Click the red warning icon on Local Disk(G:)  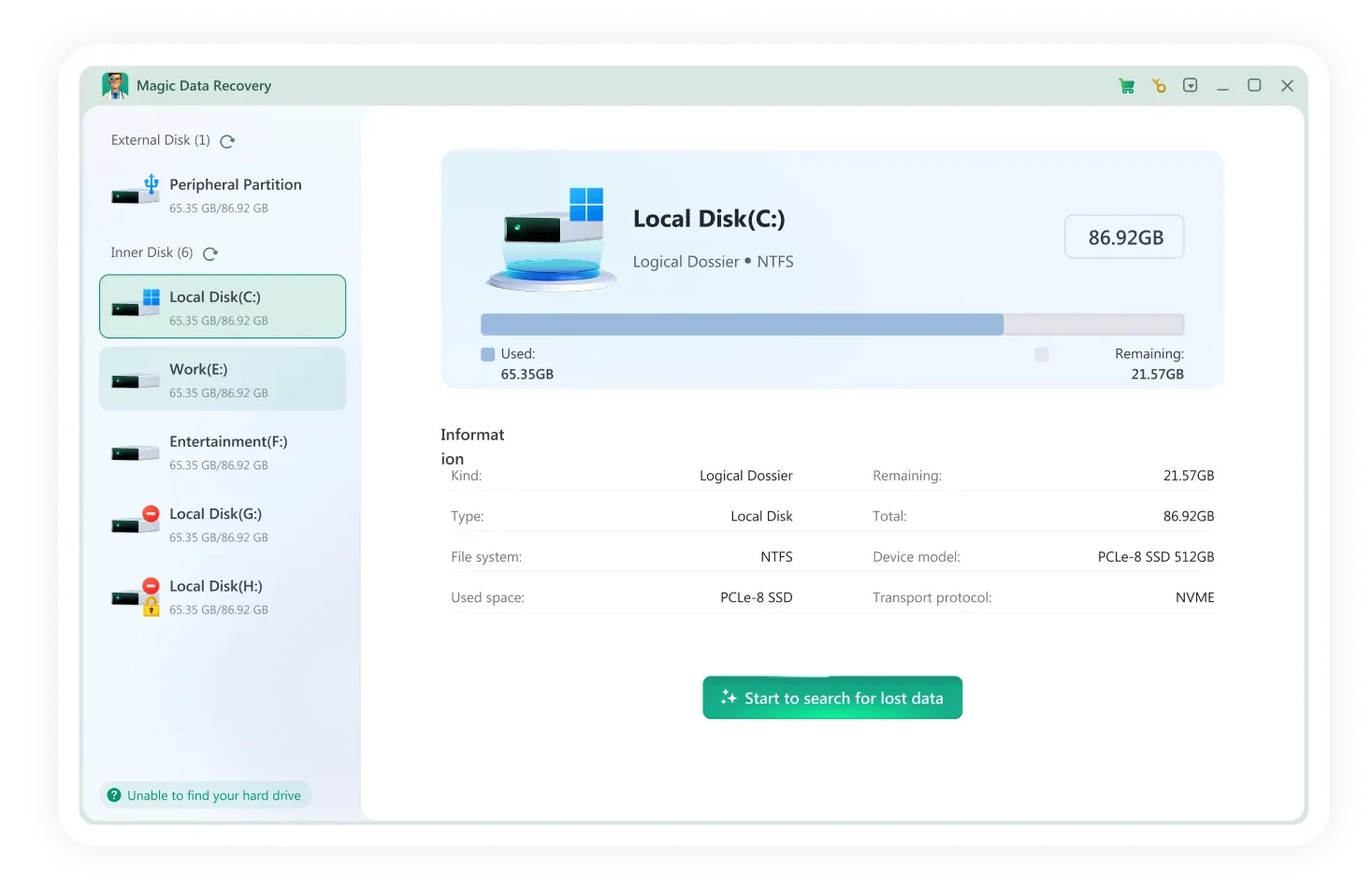[151, 513]
